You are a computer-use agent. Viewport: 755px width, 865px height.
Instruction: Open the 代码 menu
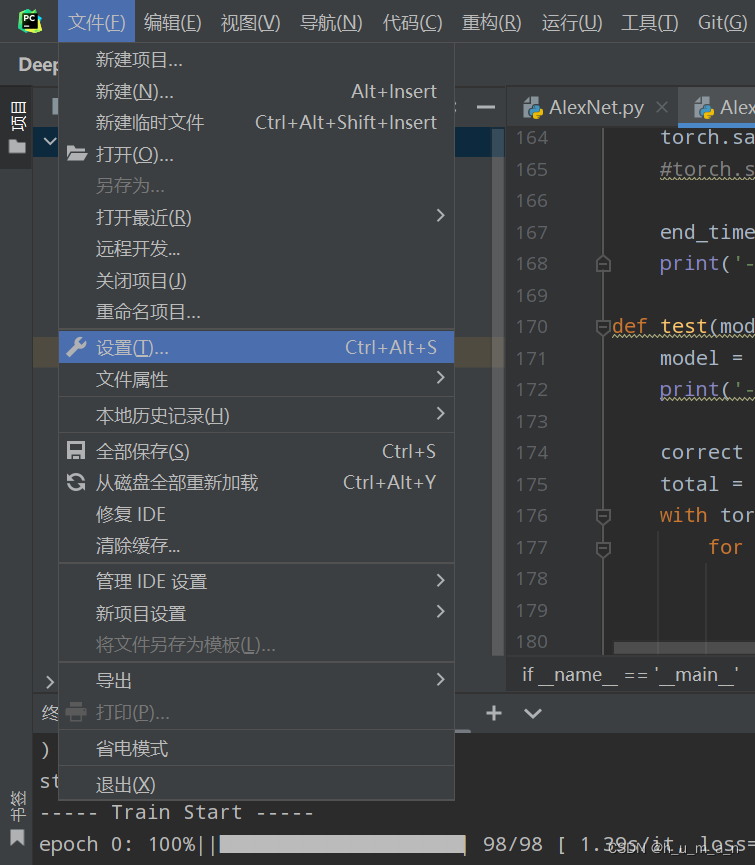pyautogui.click(x=413, y=23)
